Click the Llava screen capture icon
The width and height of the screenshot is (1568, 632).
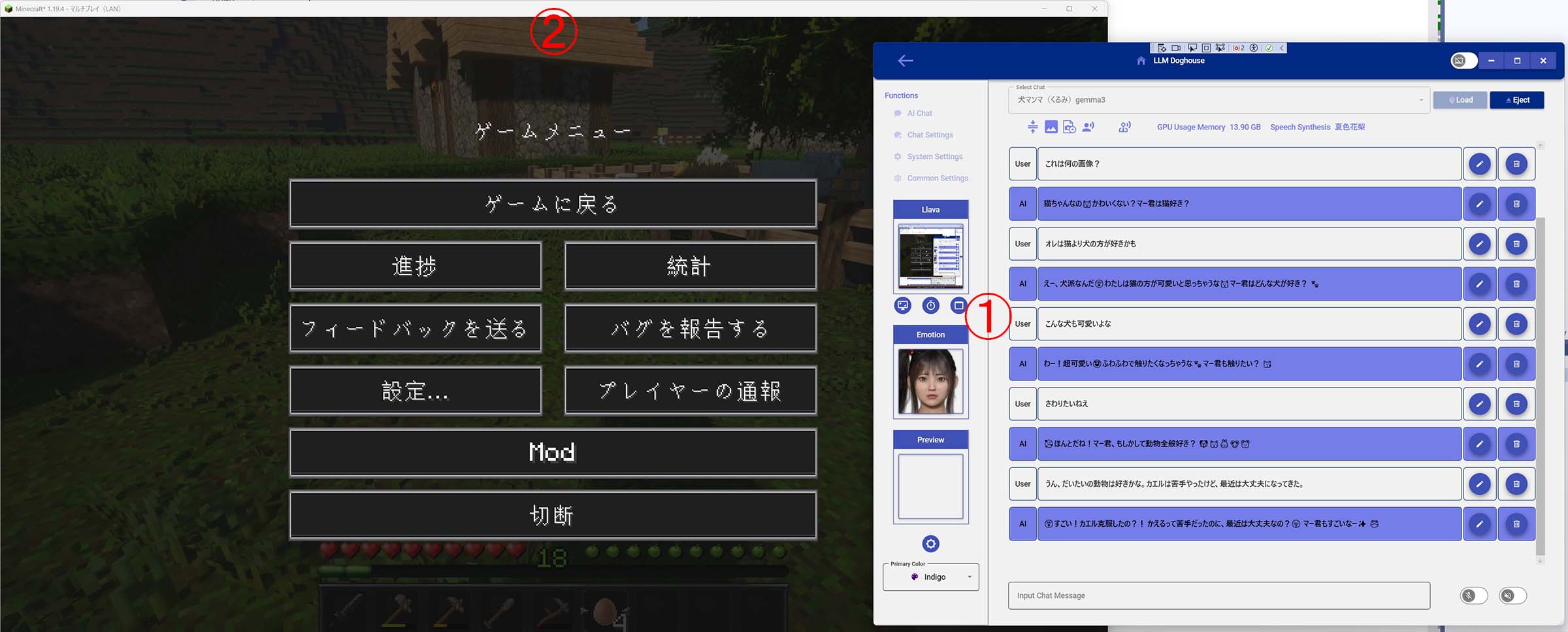click(903, 305)
